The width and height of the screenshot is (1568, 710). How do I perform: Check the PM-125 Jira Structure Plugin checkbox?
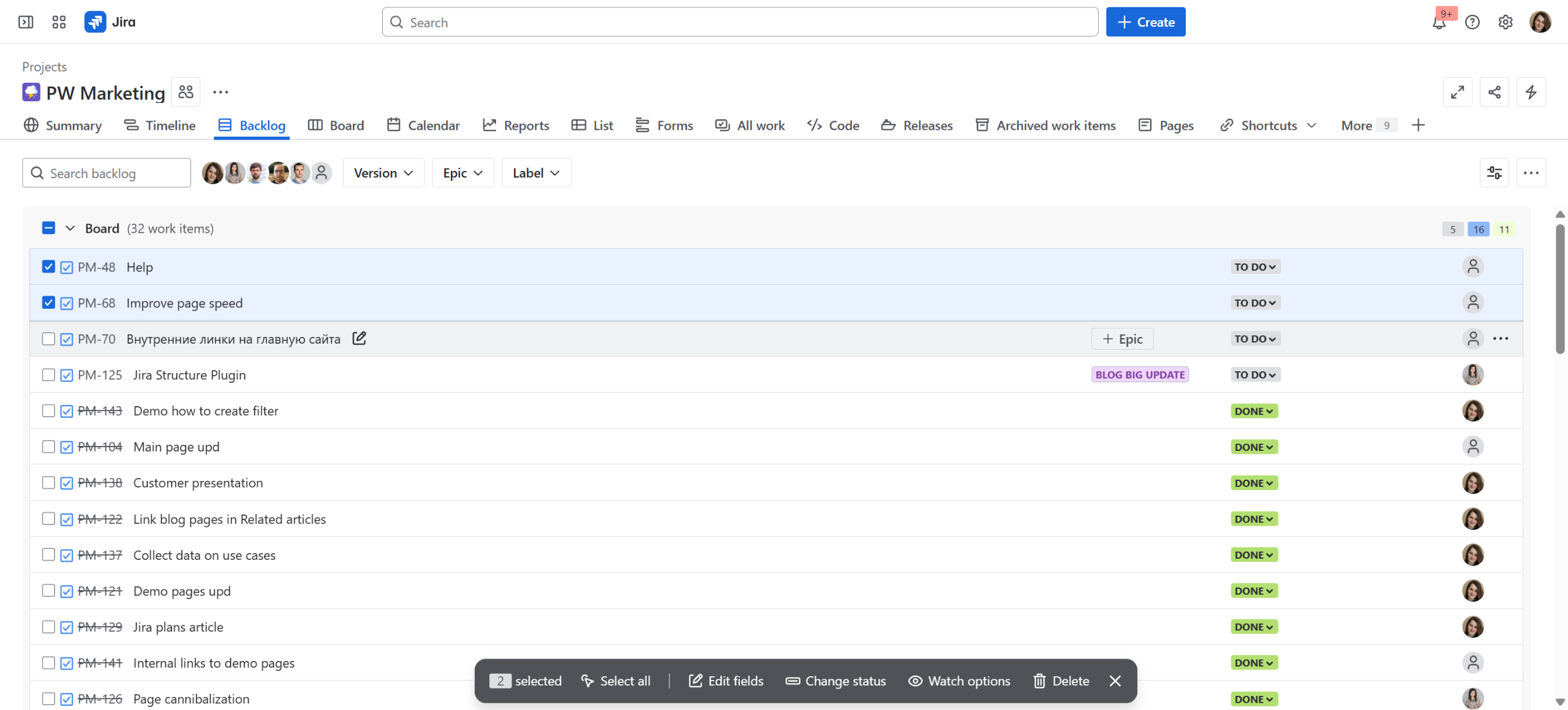click(48, 375)
